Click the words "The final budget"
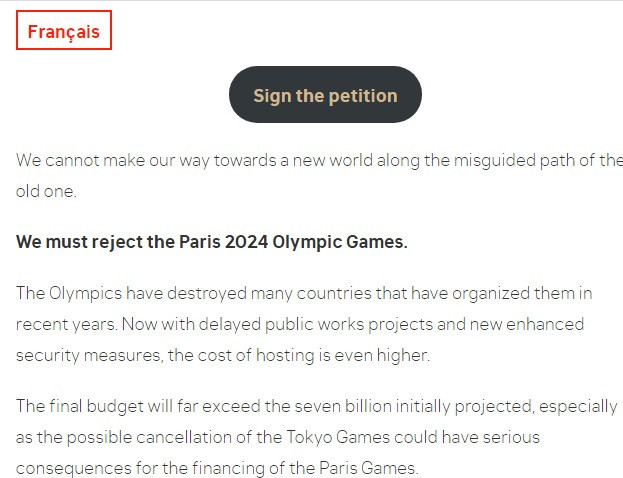 point(74,405)
